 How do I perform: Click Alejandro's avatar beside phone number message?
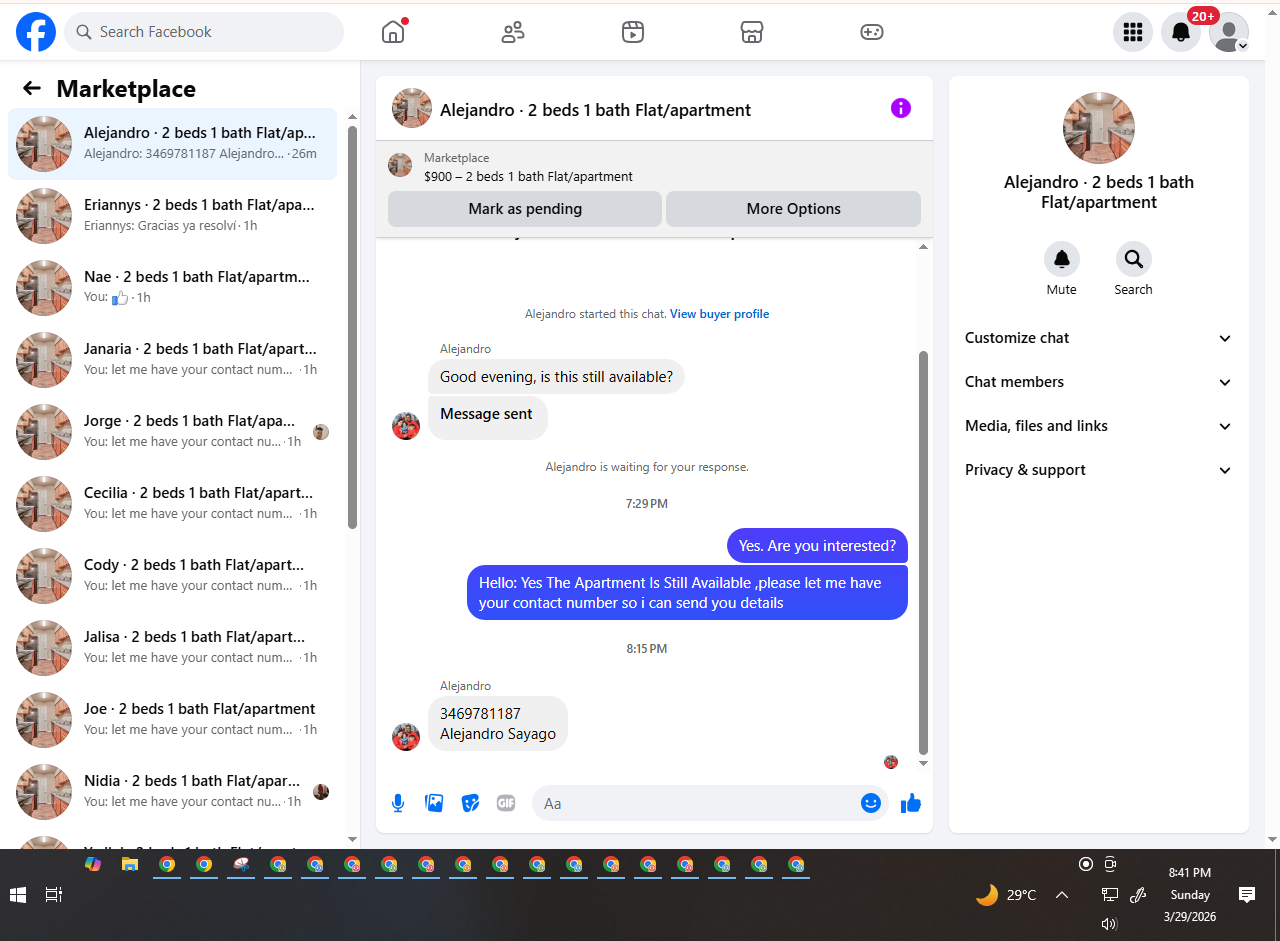[x=406, y=737]
